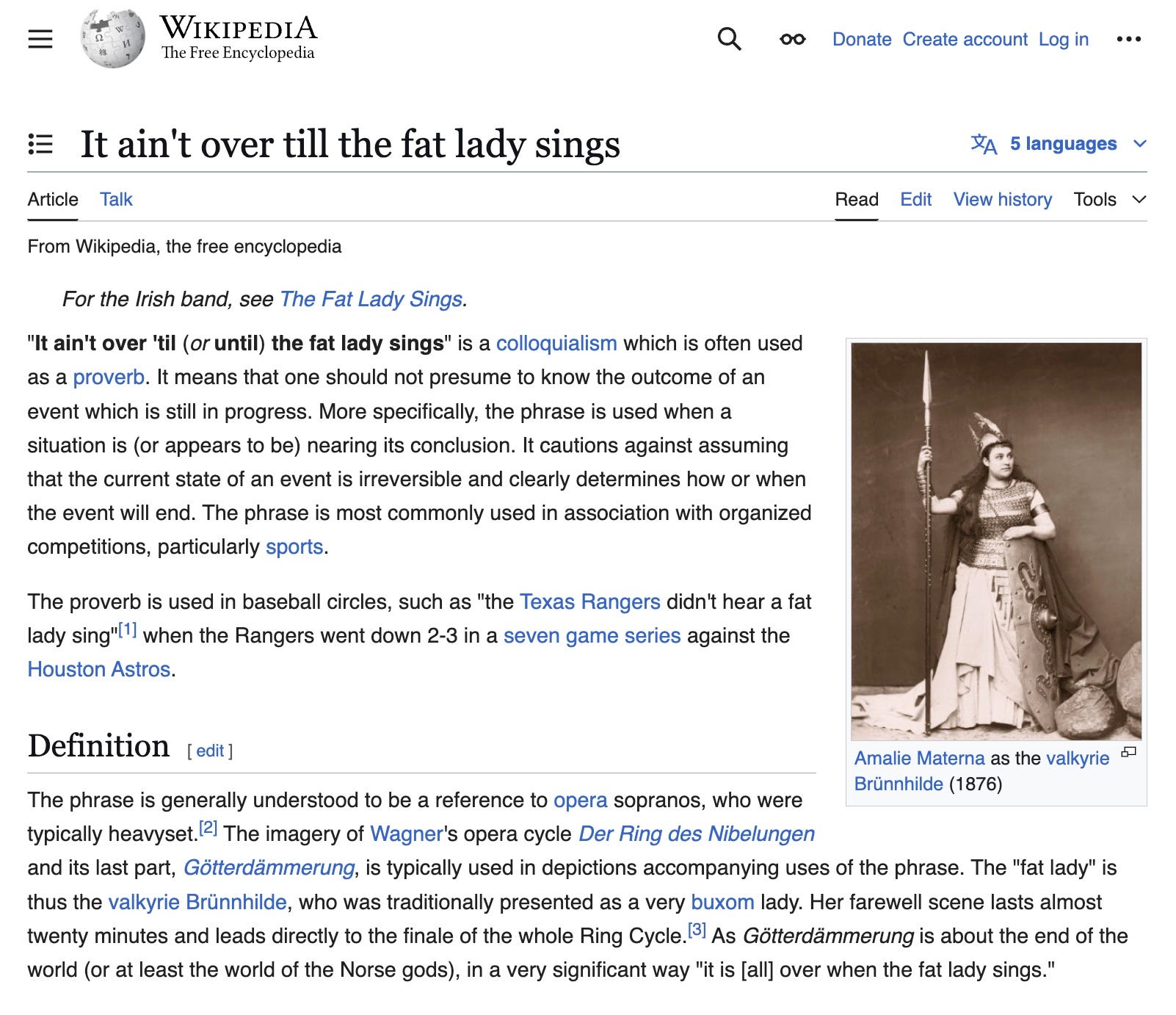Click the article title heading
The height and width of the screenshot is (1015, 1176).
[350, 144]
